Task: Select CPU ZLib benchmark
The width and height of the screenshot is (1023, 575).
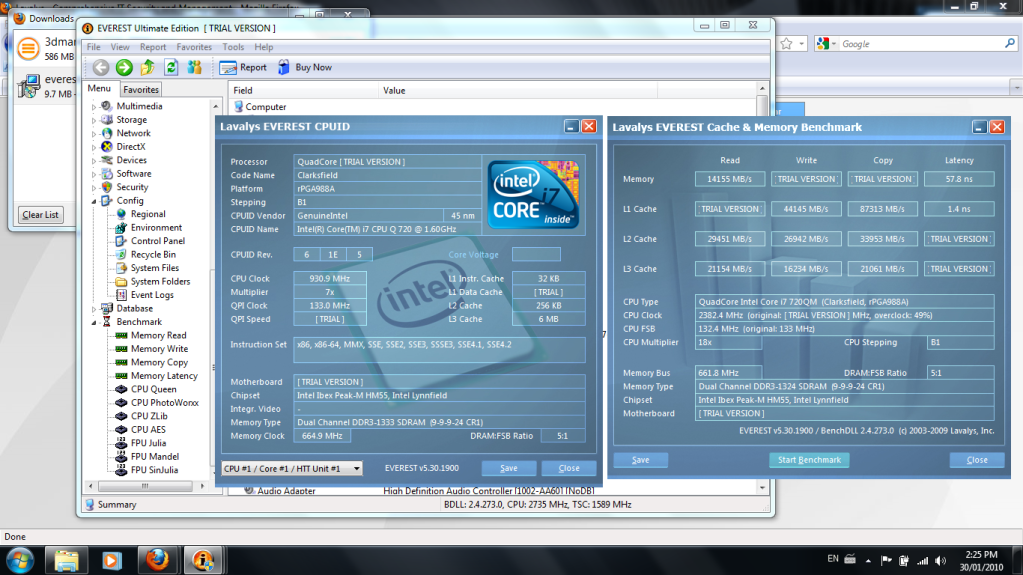Action: [x=149, y=416]
